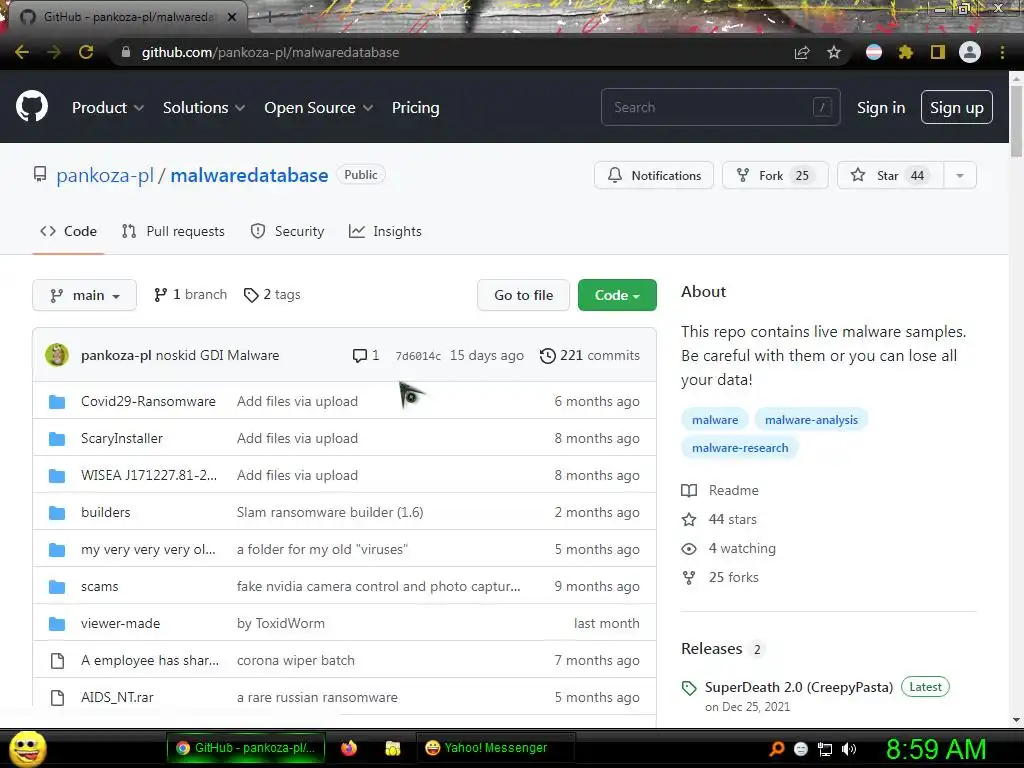
Task: Open SuperDeath 2.0 (CreepyPasta) release
Action: 799,687
